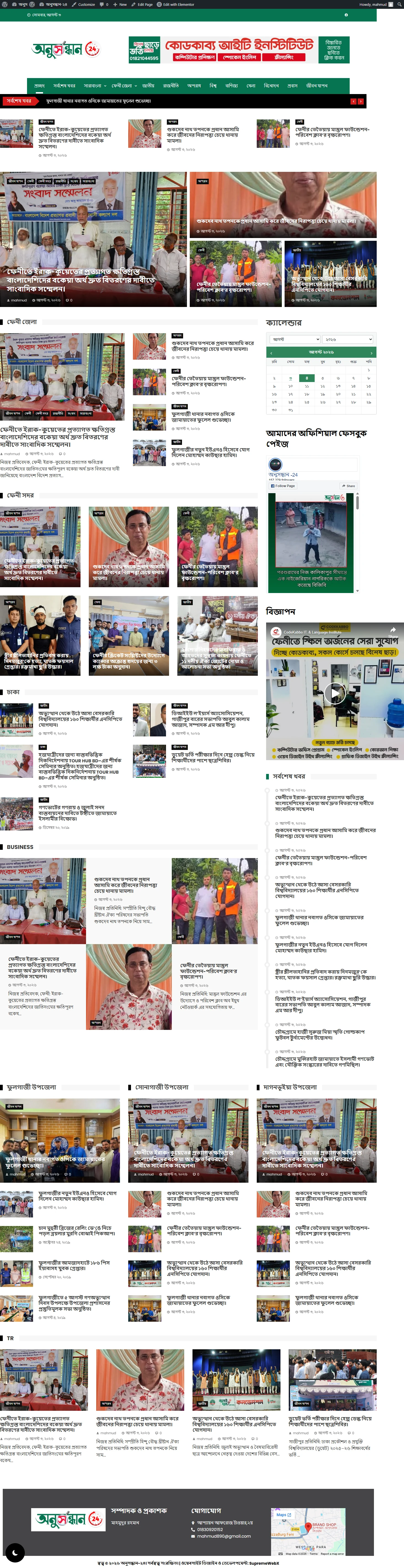The height and width of the screenshot is (1568, 404).
Task: Click the অনুসন্ধান 24 header logo
Action: [x=66, y=49]
